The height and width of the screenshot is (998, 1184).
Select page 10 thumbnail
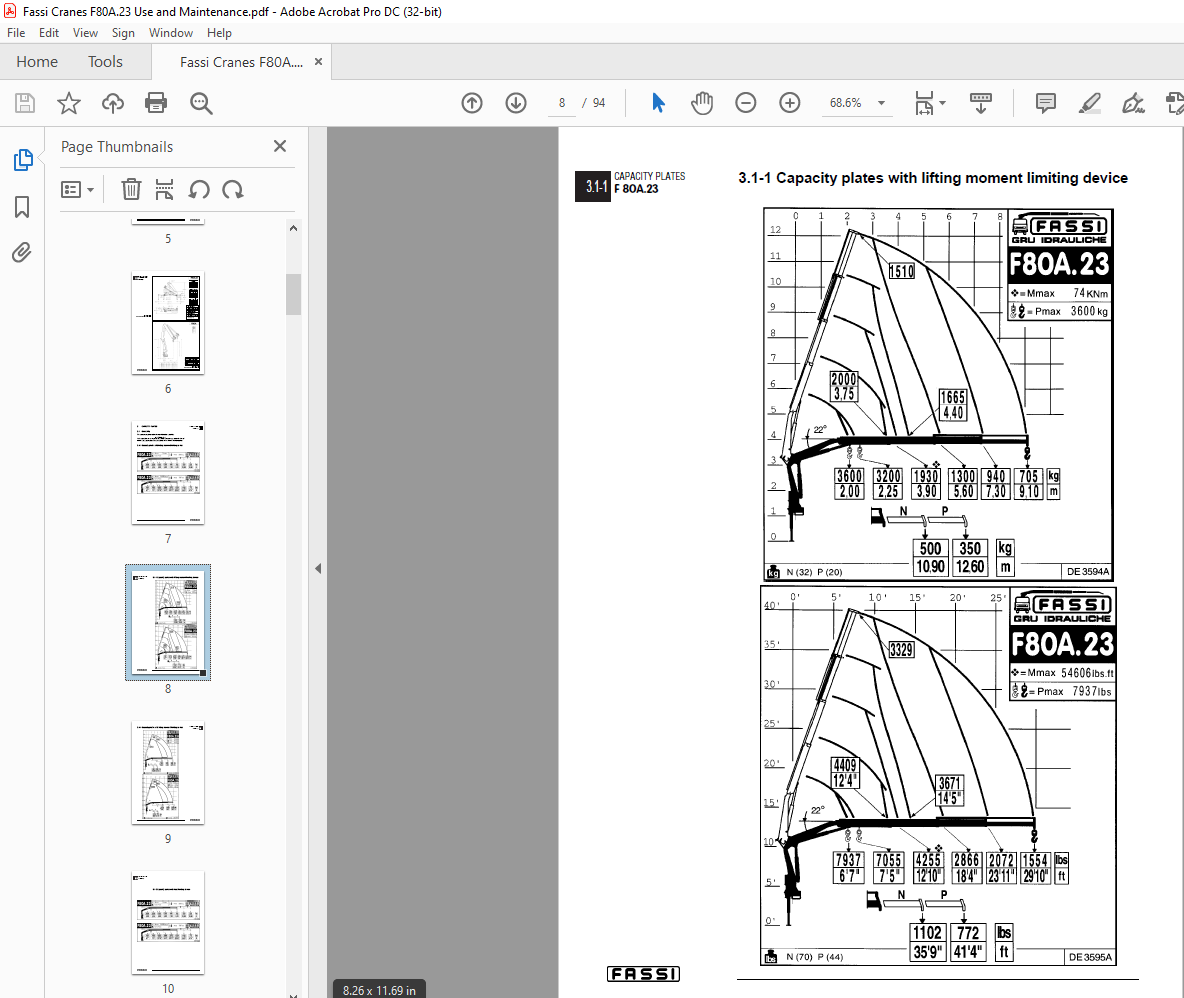click(168, 922)
